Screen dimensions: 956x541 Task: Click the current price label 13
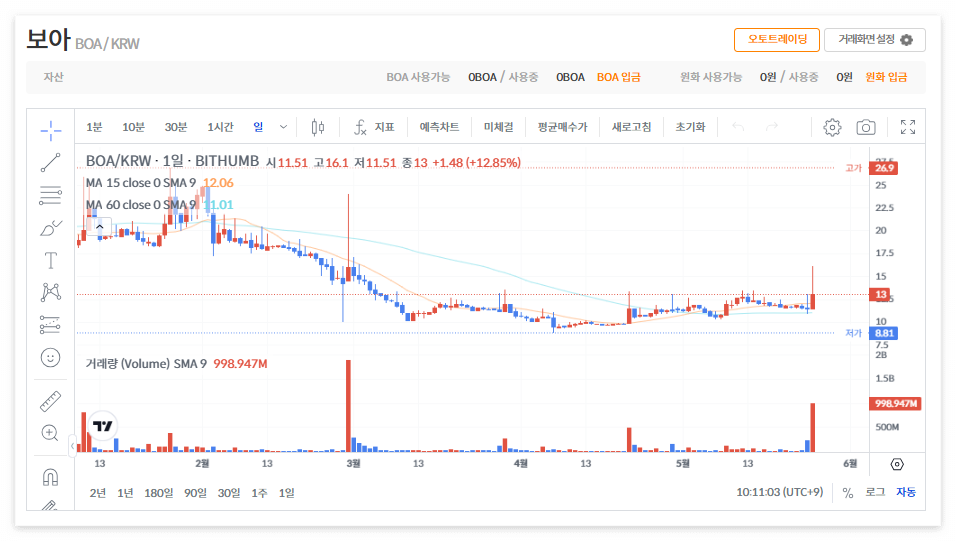tap(881, 295)
